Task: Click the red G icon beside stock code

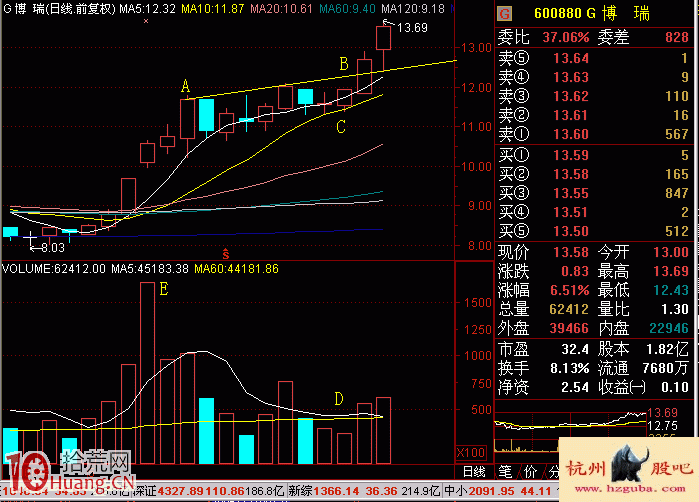Action: coord(504,15)
